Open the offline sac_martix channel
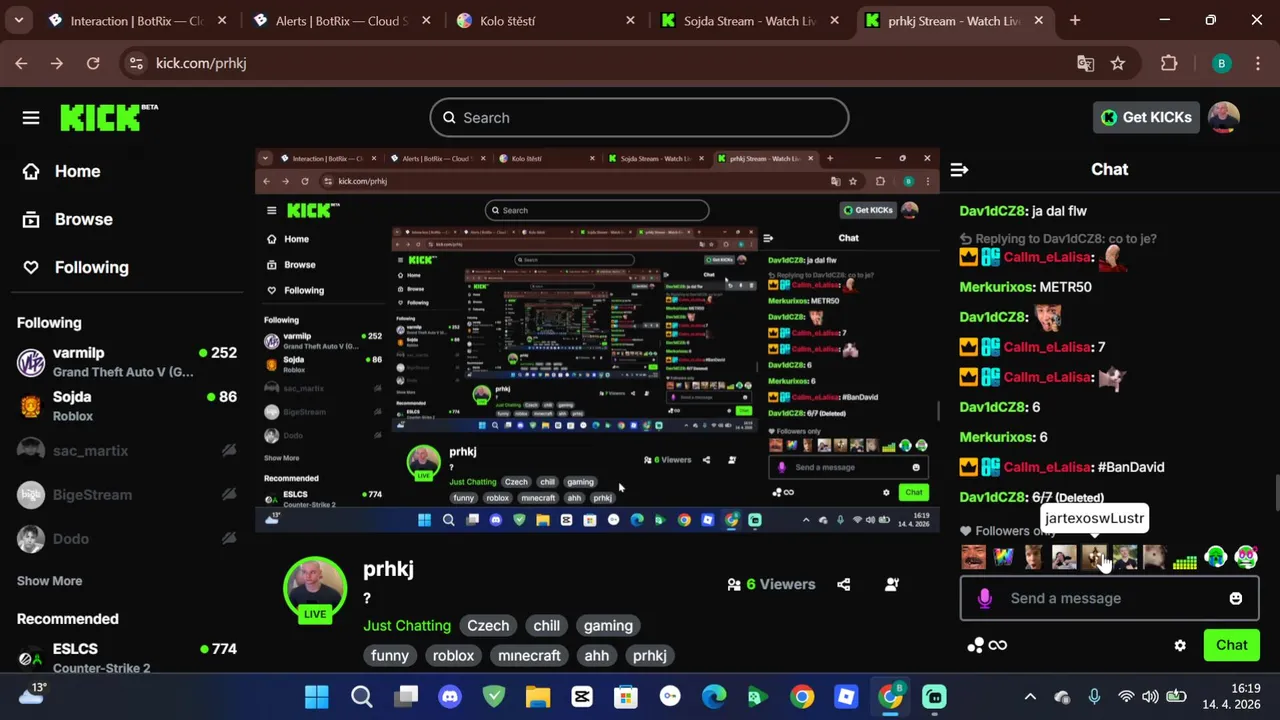 click(127, 451)
